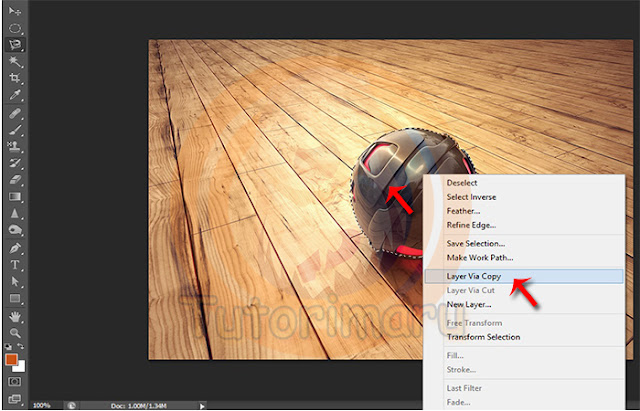640x411 pixels.
Task: Open the Feather... dialog
Action: coord(463,211)
